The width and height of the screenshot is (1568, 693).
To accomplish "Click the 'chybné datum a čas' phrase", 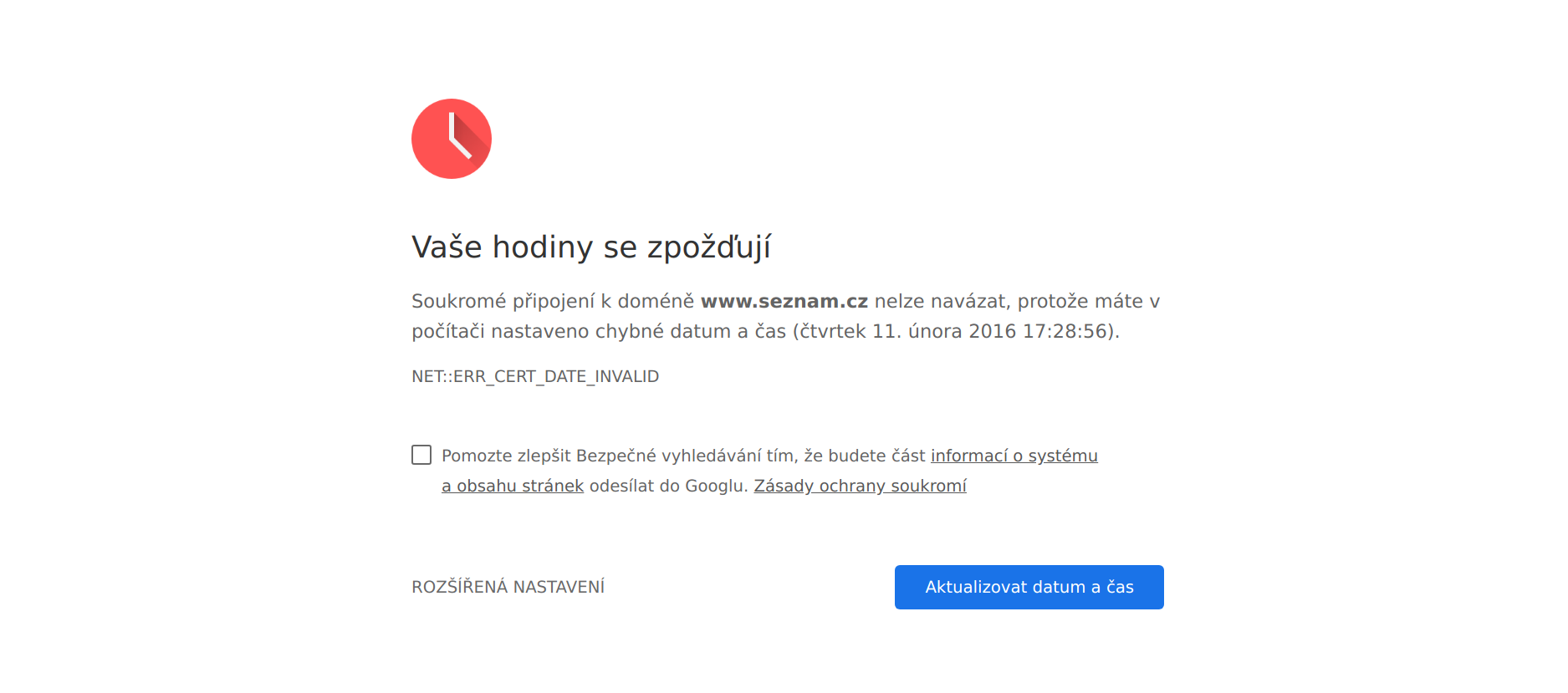I will pos(690,331).
